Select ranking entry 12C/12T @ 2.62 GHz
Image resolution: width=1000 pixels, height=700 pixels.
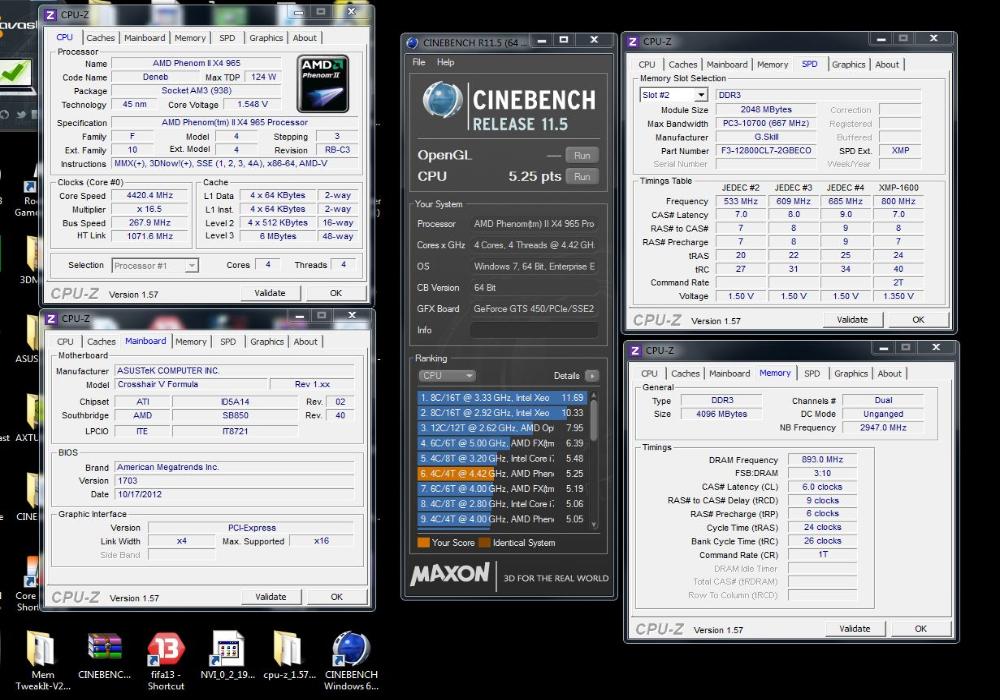click(502, 428)
